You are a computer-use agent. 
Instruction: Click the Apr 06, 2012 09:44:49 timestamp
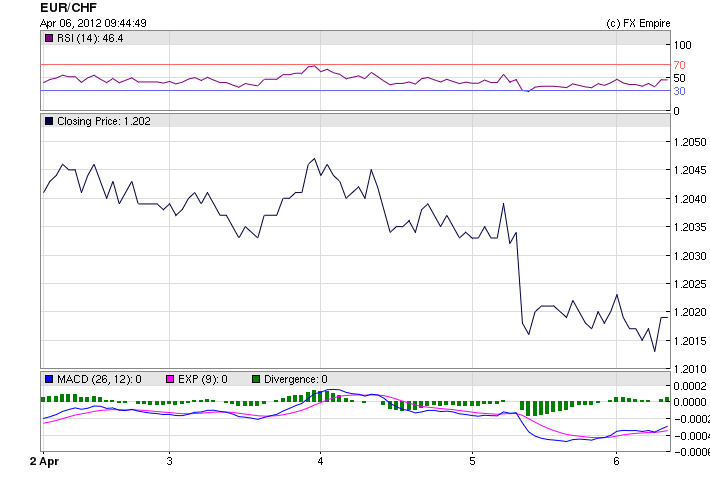click(x=94, y=22)
